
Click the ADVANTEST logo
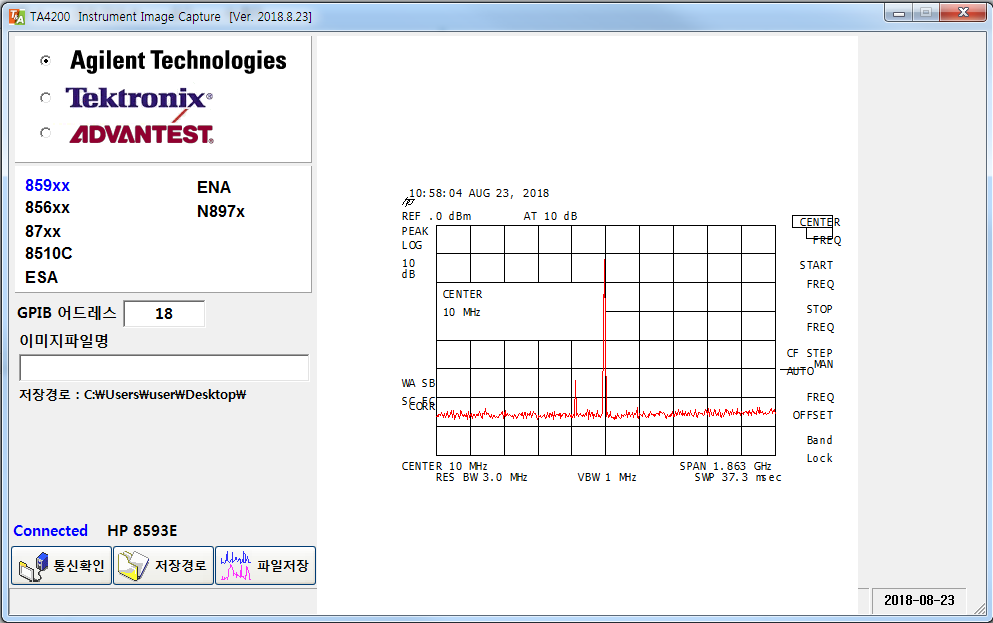[141, 132]
